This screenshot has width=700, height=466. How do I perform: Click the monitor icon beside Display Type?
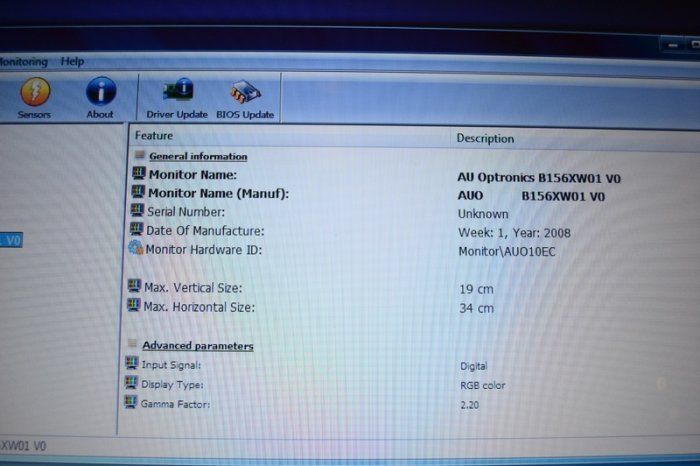click(131, 382)
